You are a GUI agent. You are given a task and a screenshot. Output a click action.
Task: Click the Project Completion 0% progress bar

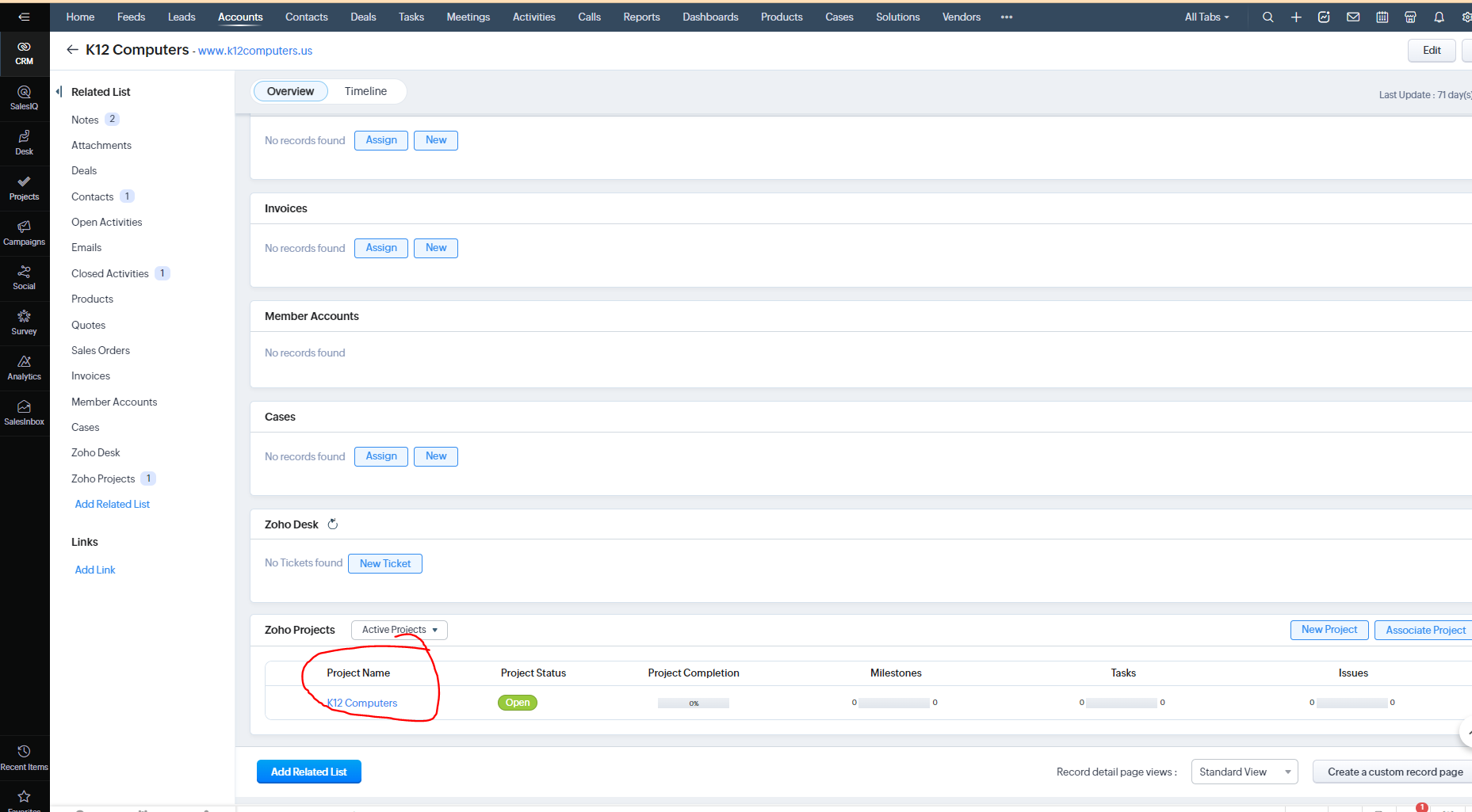pyautogui.click(x=694, y=703)
